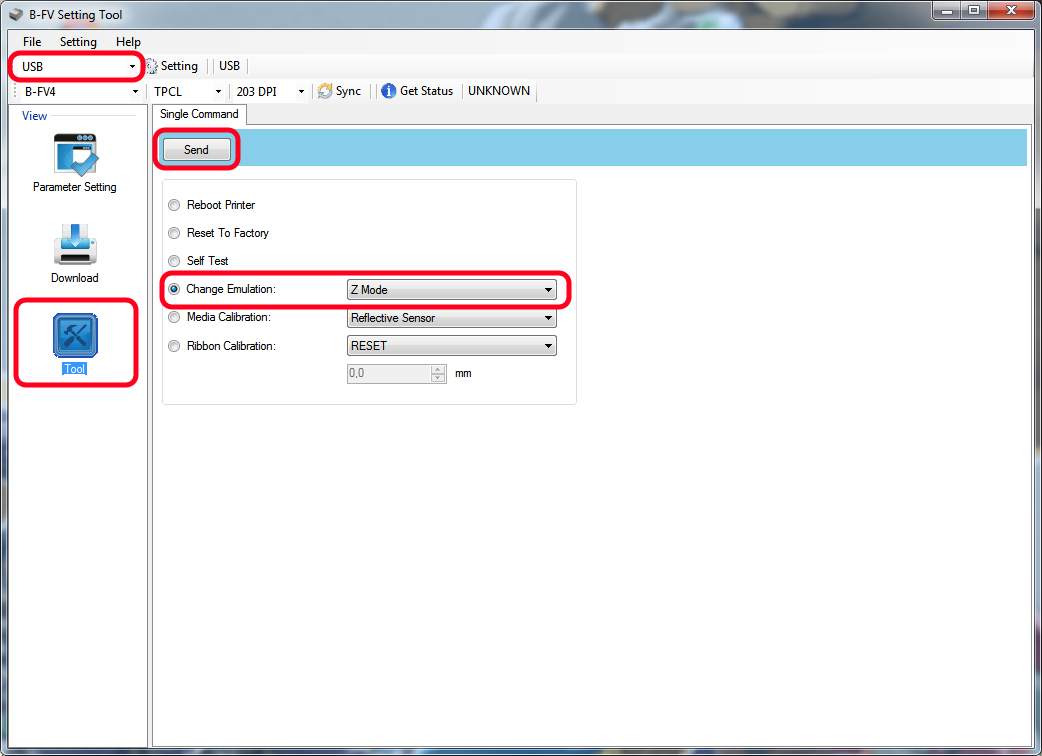The image size is (1042, 756).
Task: Select the Change Emulation radio button
Action: click(x=174, y=289)
